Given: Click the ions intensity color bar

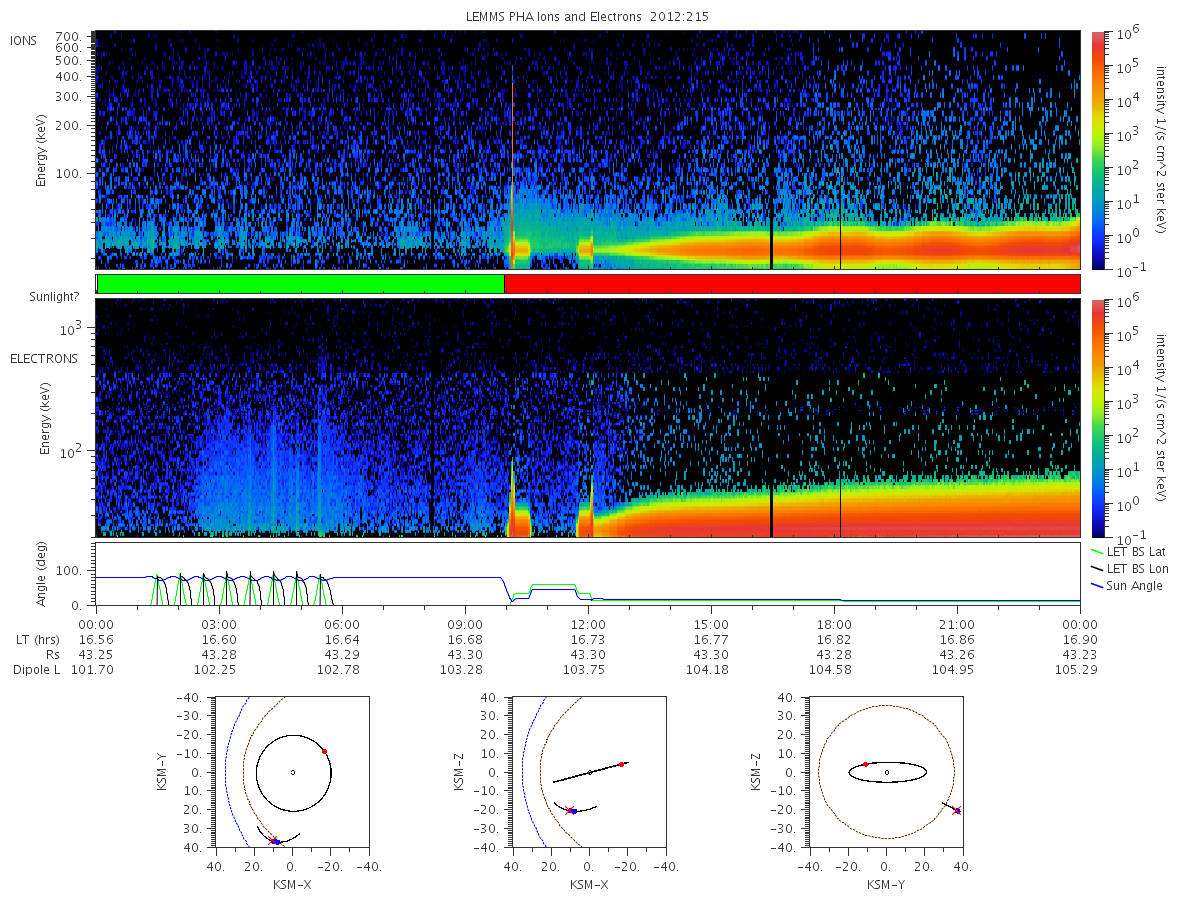Looking at the screenshot, I should (x=1097, y=150).
